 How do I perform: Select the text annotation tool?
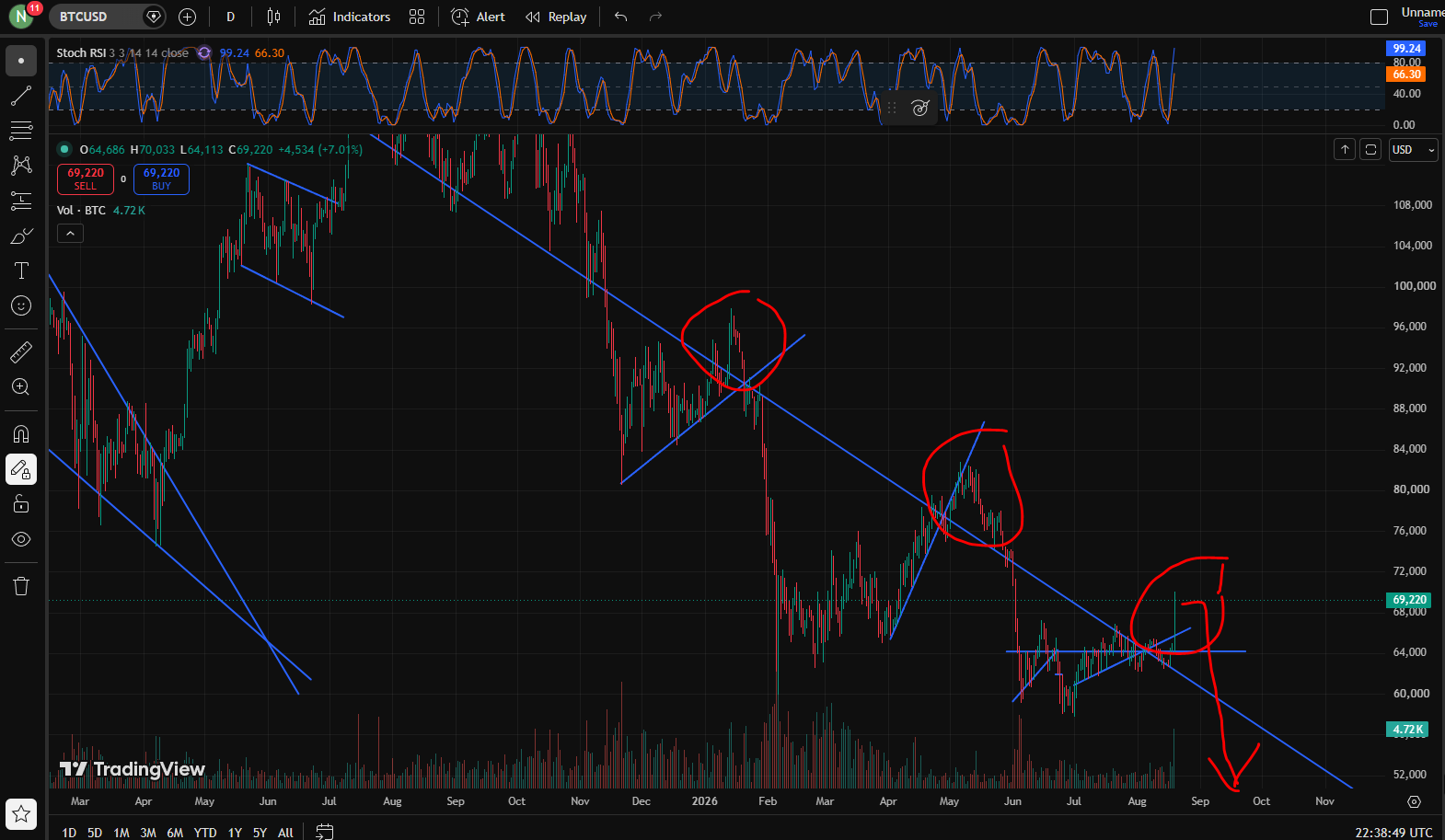click(21, 270)
